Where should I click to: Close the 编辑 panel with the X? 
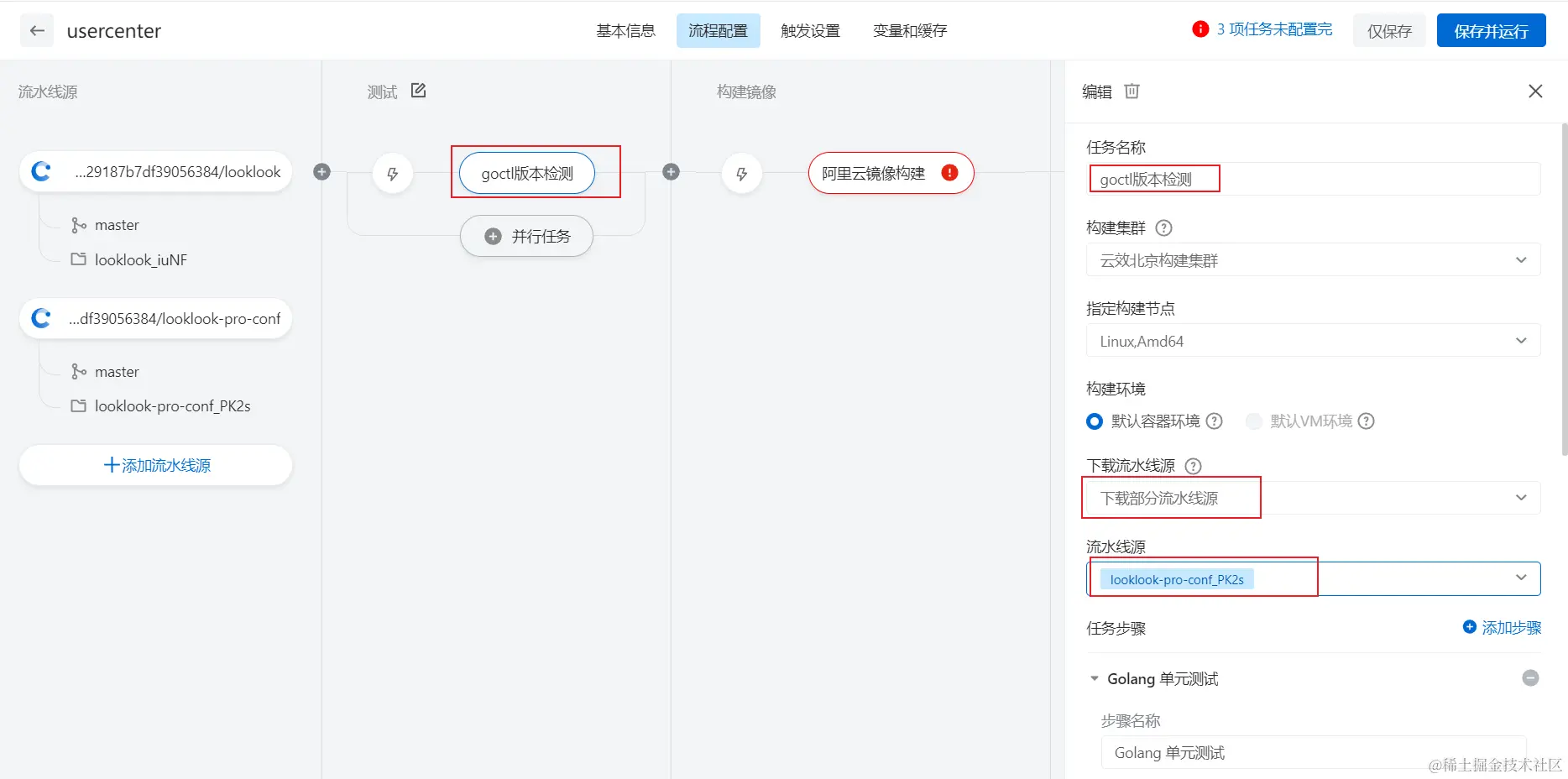tap(1535, 91)
